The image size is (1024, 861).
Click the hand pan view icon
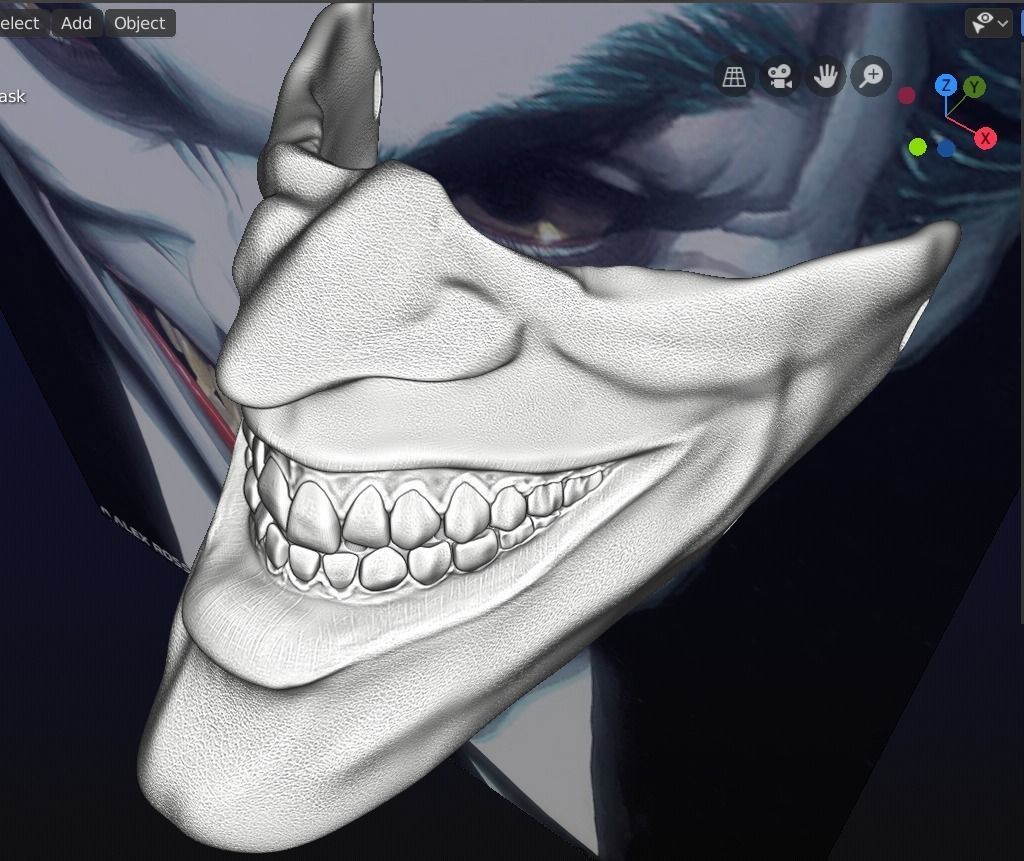[825, 77]
